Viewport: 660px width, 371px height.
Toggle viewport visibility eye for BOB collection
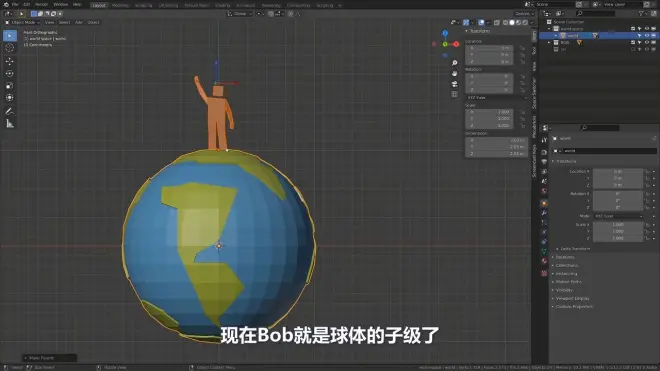click(647, 43)
